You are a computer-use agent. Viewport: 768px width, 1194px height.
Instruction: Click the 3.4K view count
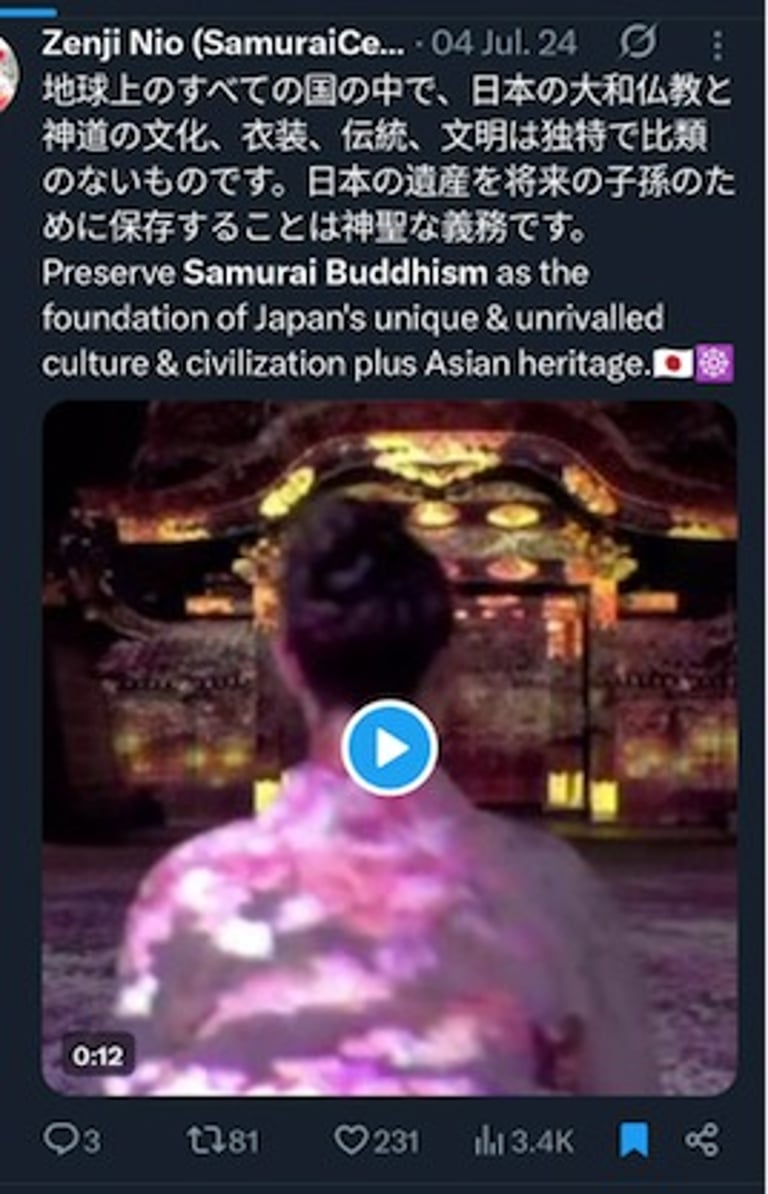pos(542,1141)
